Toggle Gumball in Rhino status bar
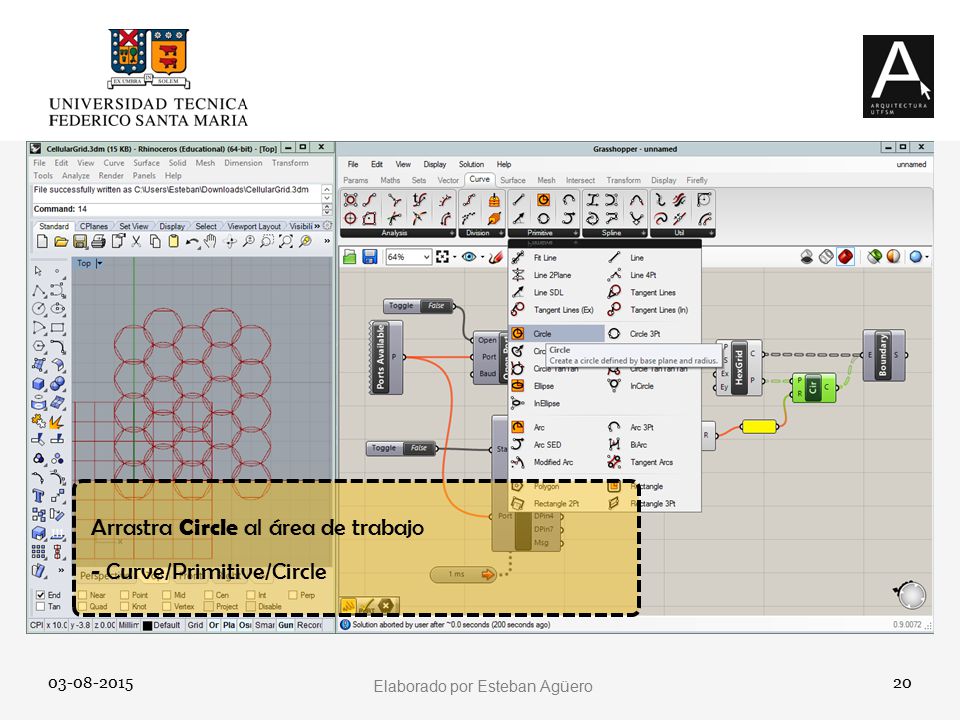The height and width of the screenshot is (720, 960). (x=286, y=625)
